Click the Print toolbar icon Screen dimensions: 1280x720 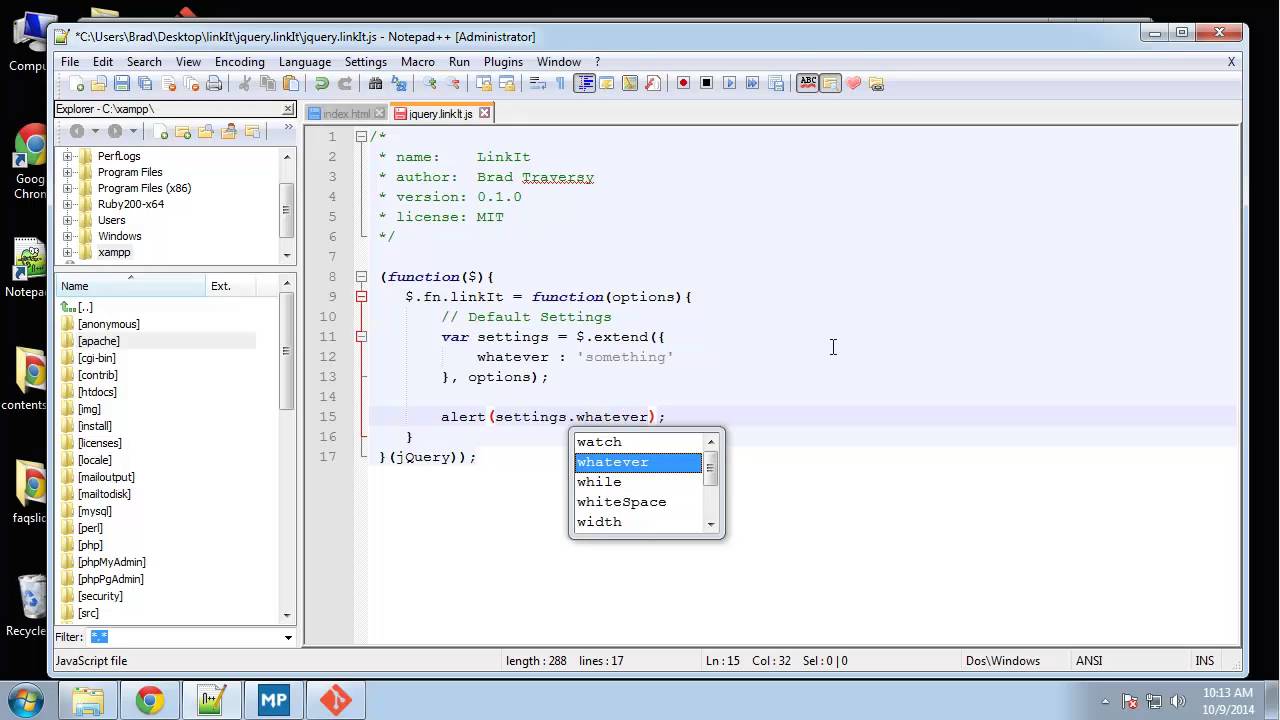coord(214,83)
